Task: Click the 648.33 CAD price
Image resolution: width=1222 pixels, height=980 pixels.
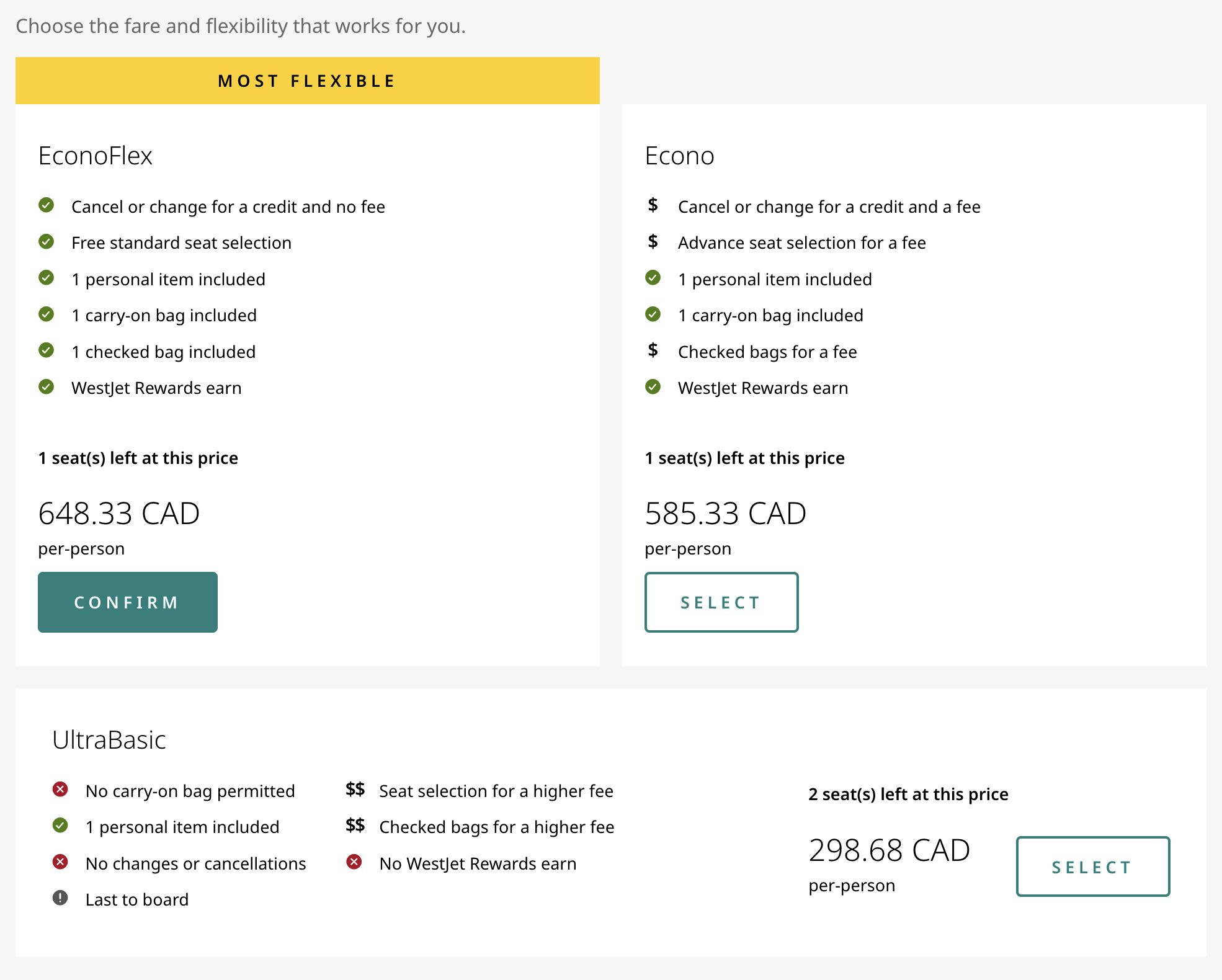Action: coord(119,514)
